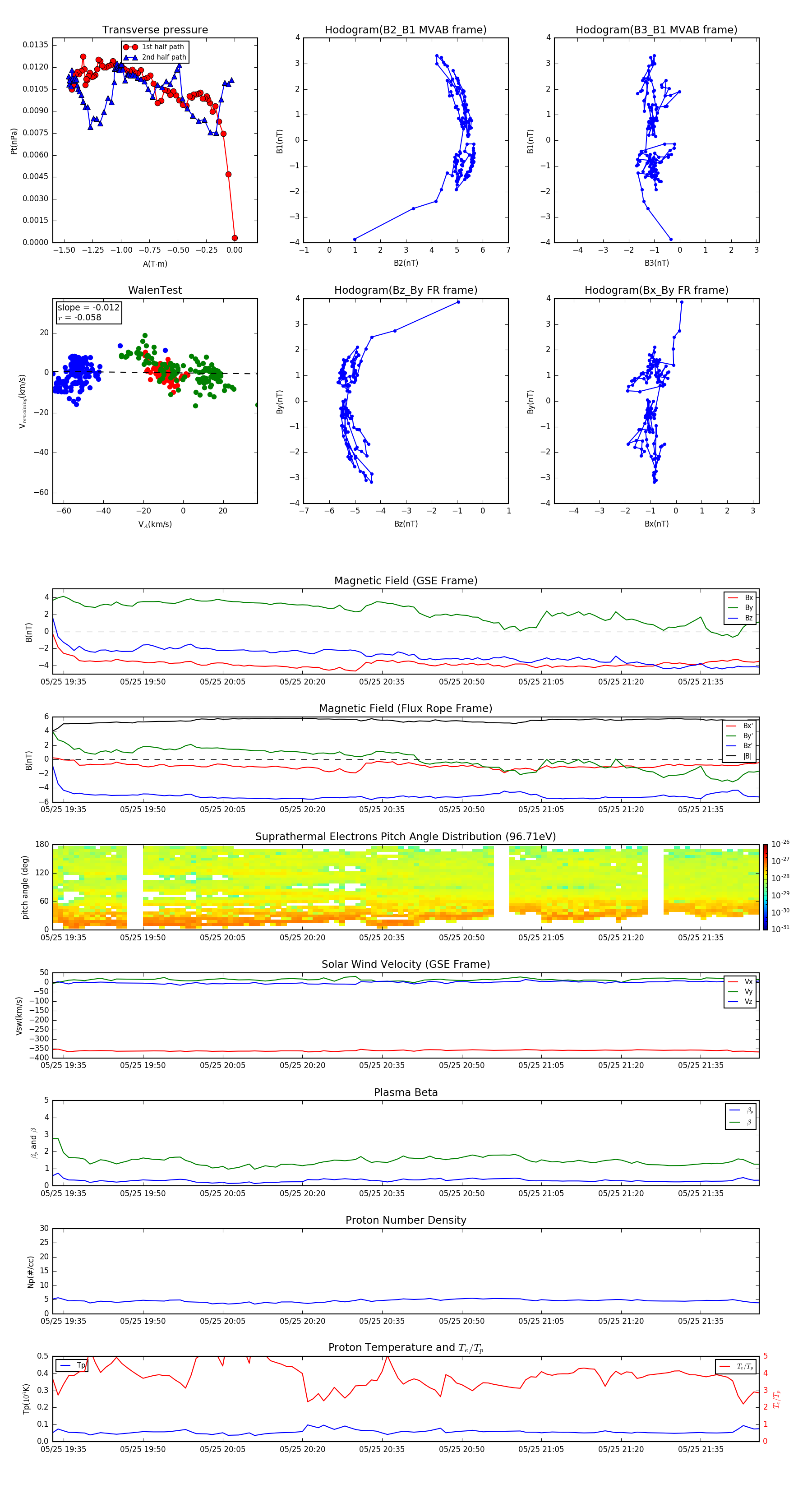Click the "B2(nT)" x-axis label
The width and height of the screenshot is (812, 1489).
click(x=406, y=263)
